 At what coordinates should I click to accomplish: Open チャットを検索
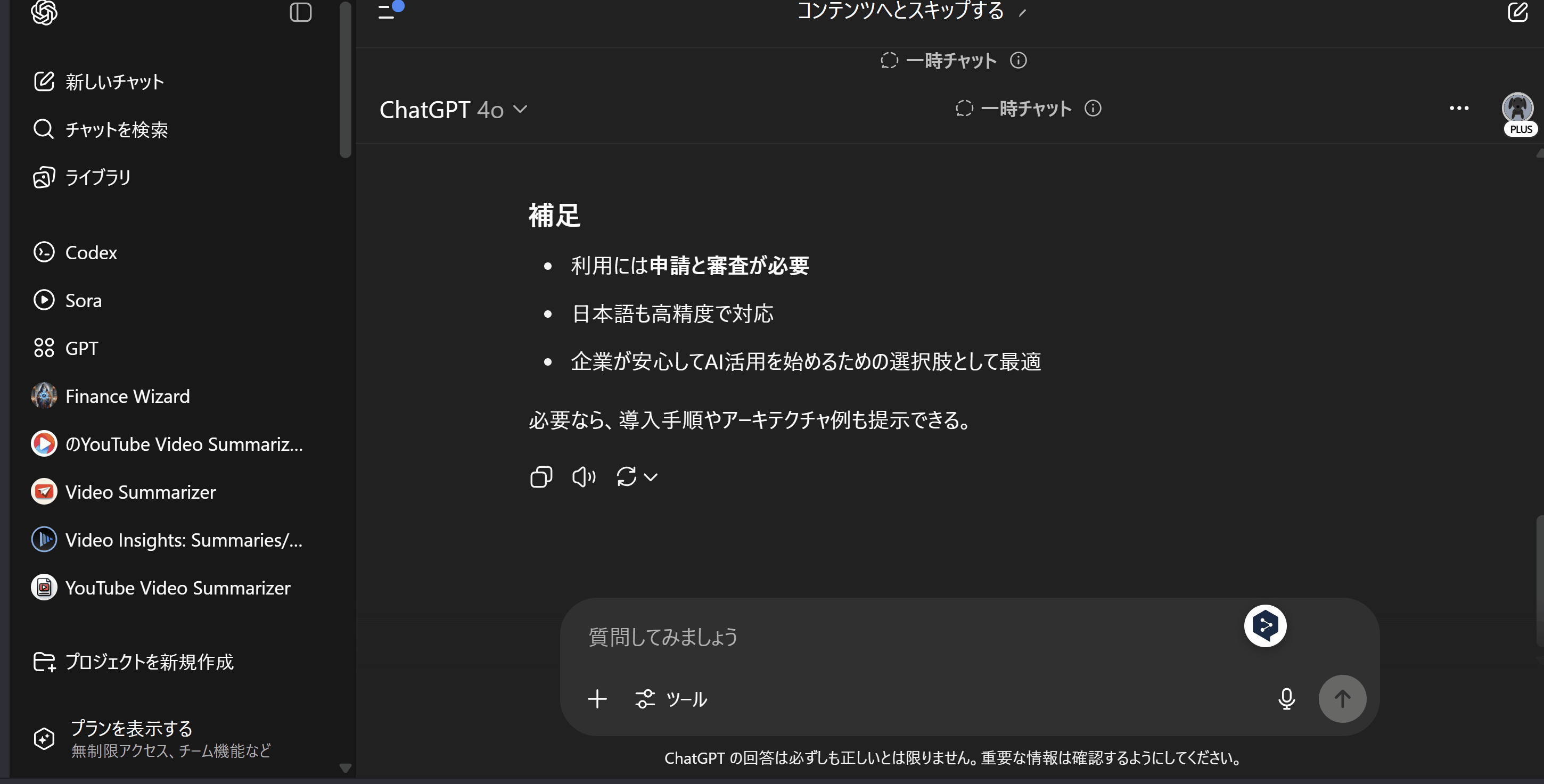(x=101, y=129)
